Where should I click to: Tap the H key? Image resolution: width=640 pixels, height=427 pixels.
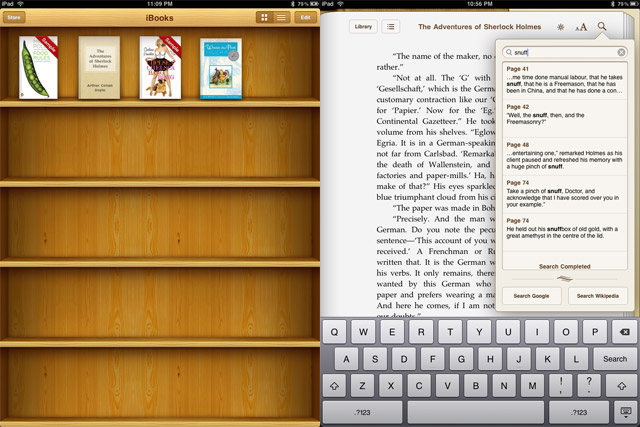coord(490,359)
